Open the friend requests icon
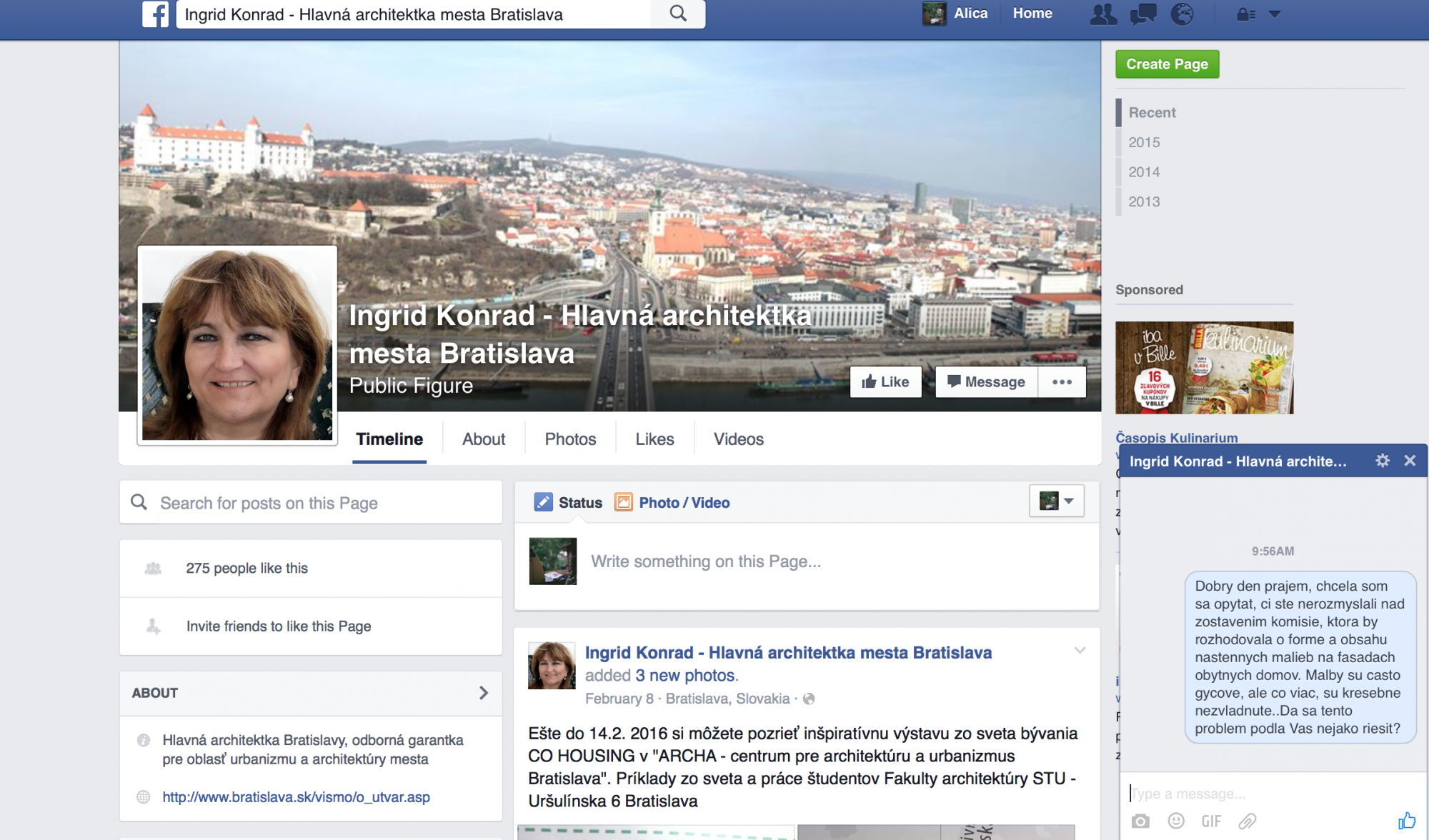This screenshot has width=1429, height=840. [1102, 14]
